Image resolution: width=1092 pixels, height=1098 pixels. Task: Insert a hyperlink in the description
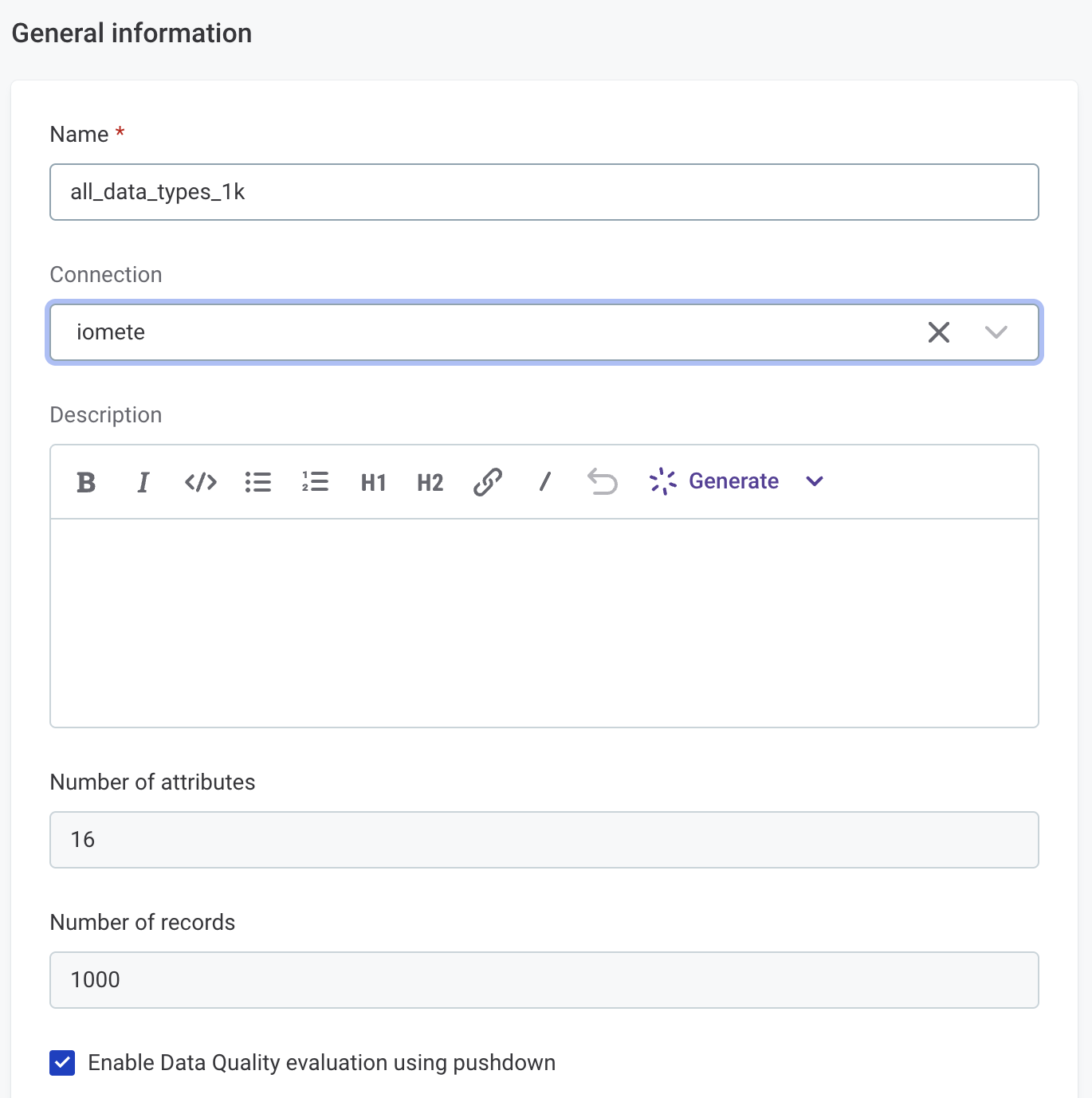click(487, 481)
